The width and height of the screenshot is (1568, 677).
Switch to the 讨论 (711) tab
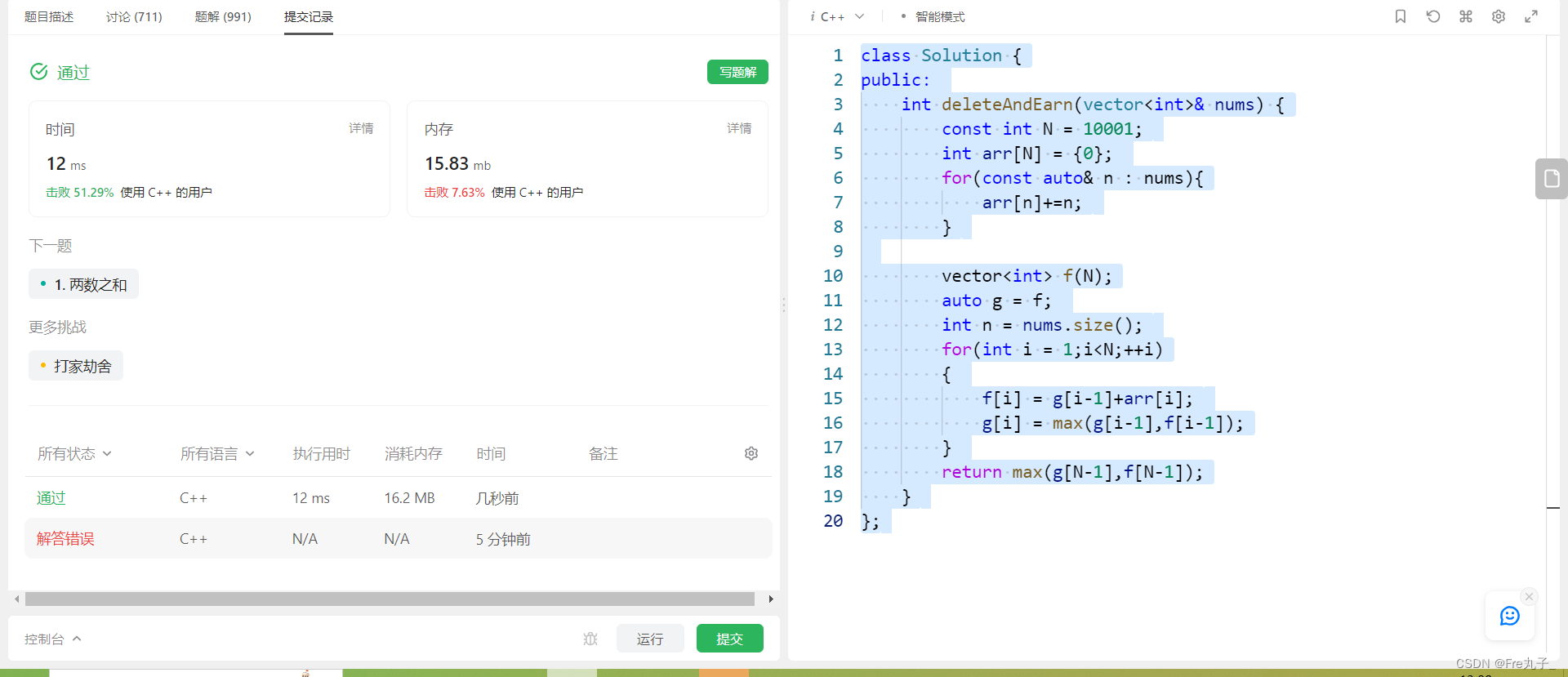pos(134,16)
